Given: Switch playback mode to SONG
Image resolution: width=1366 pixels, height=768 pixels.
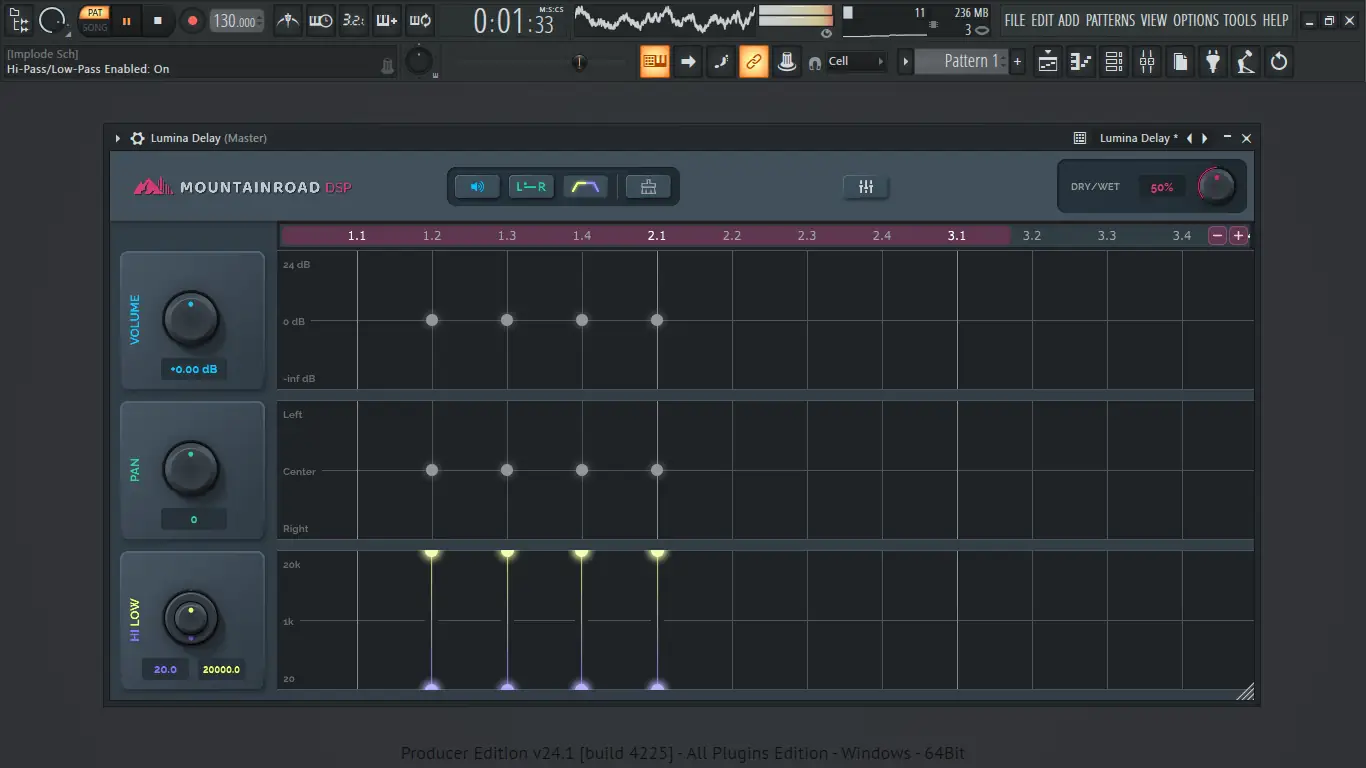Looking at the screenshot, I should click(x=94, y=27).
